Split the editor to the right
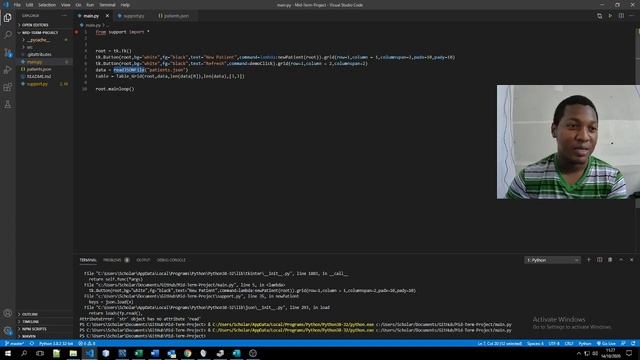The image size is (640, 360). tap(621, 16)
